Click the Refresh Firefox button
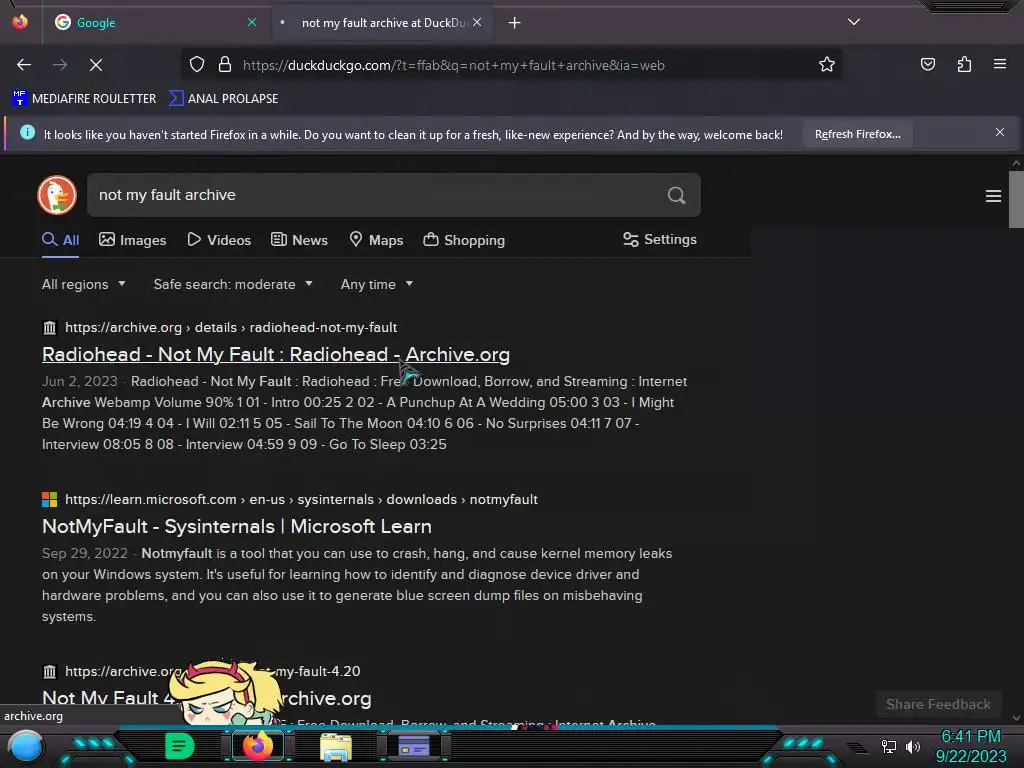Viewport: 1024px width, 768px height. point(857,134)
